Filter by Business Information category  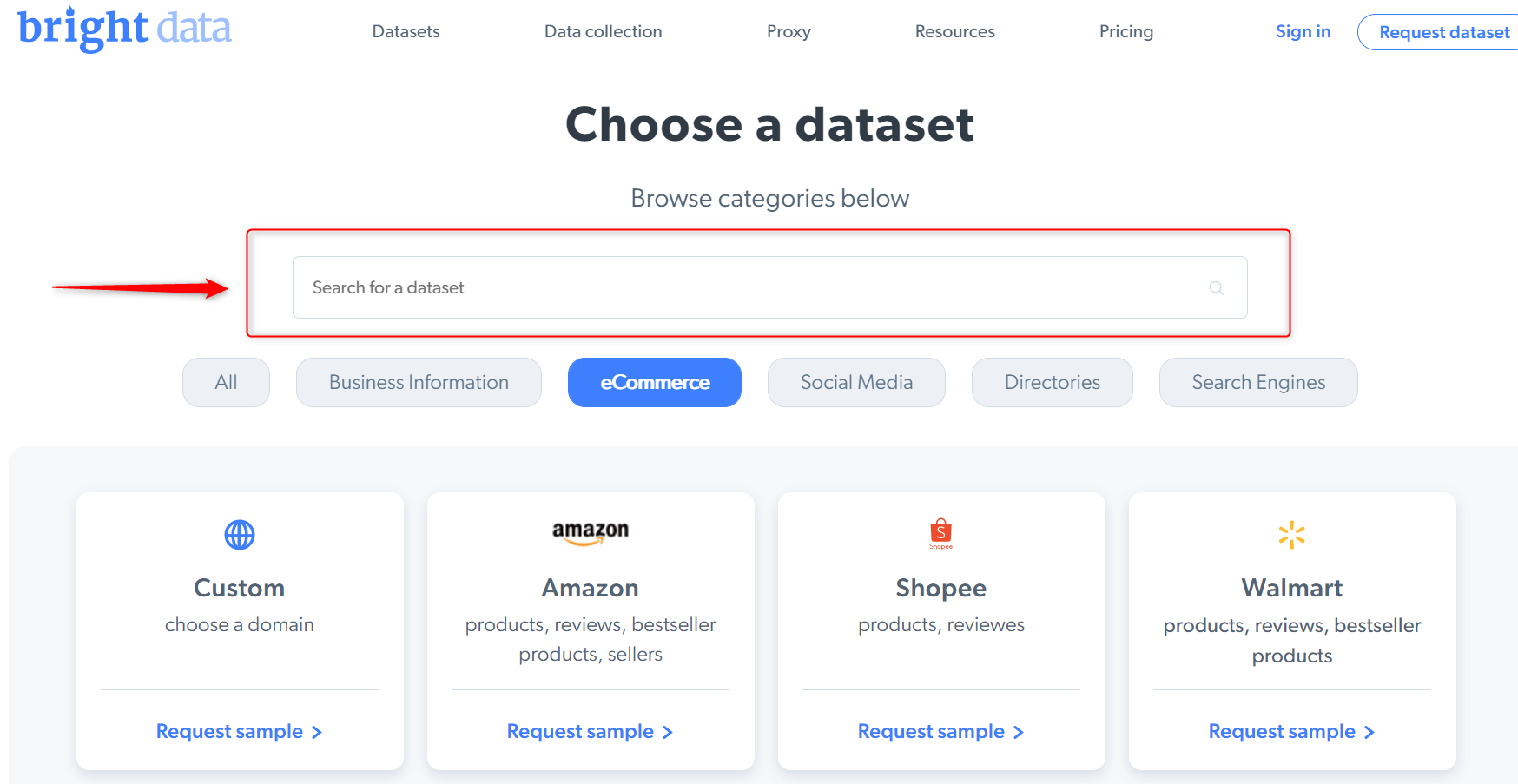tap(419, 383)
